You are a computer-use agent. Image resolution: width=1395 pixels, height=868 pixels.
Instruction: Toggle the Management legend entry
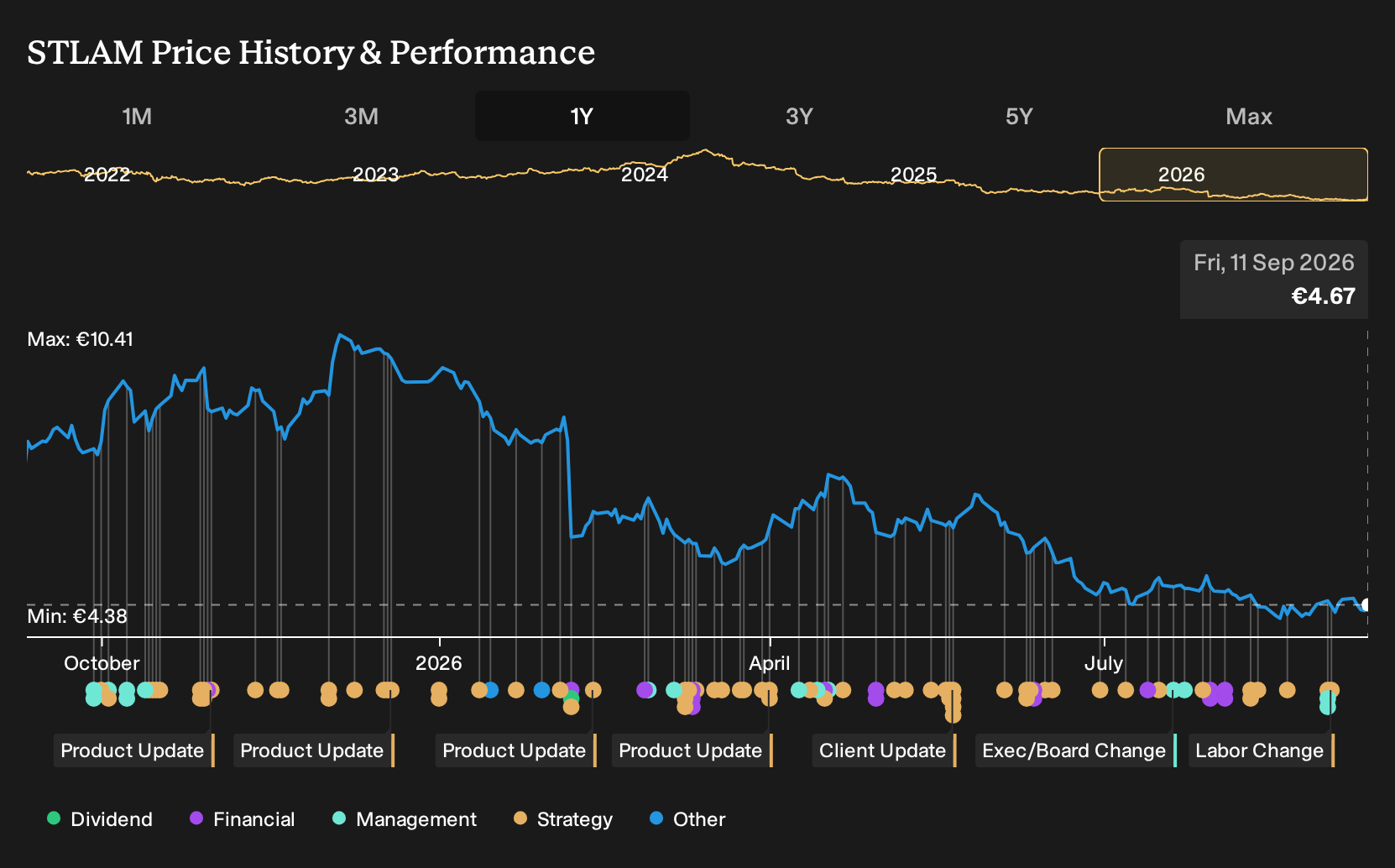click(405, 819)
